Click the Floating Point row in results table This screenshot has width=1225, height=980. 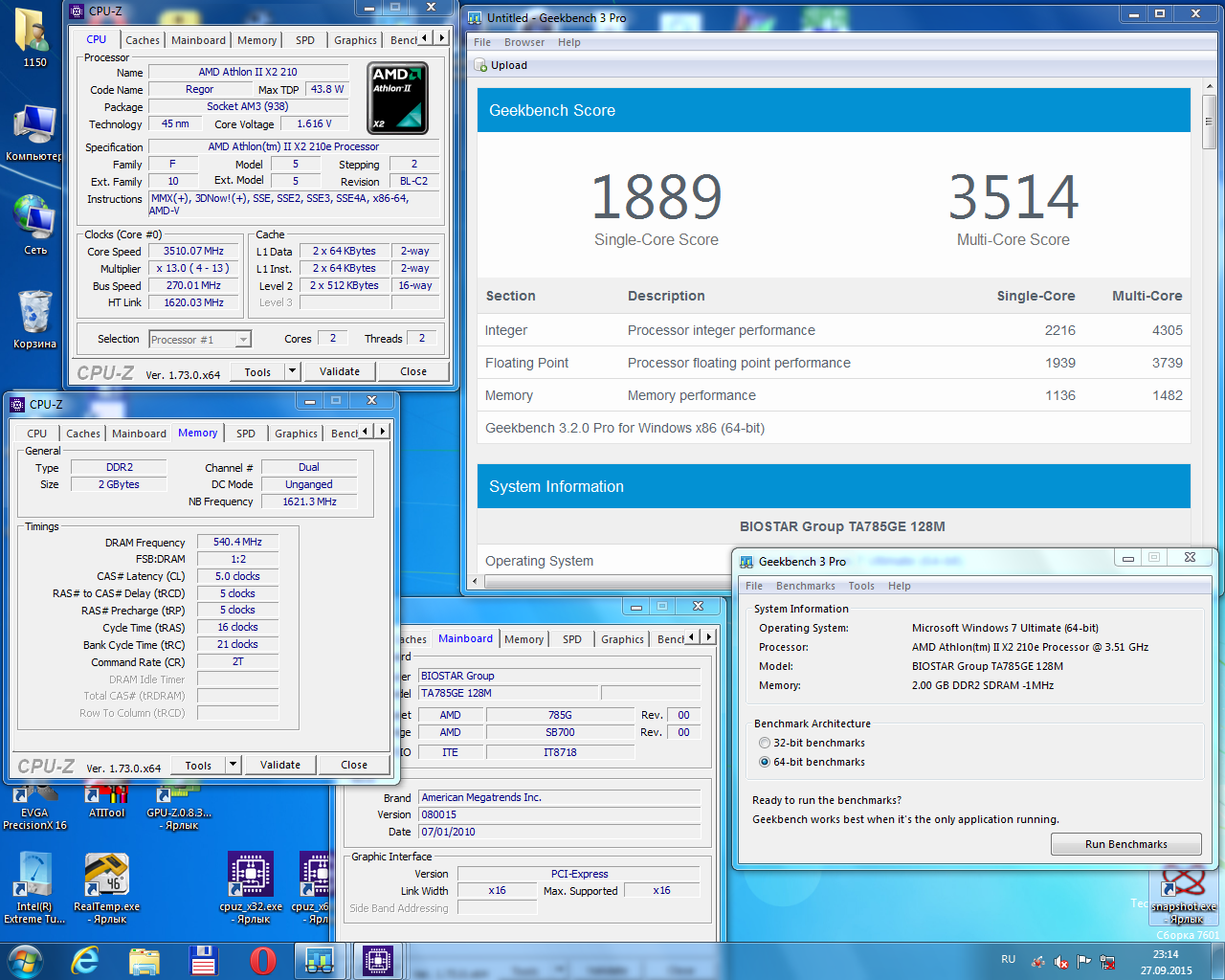(834, 363)
